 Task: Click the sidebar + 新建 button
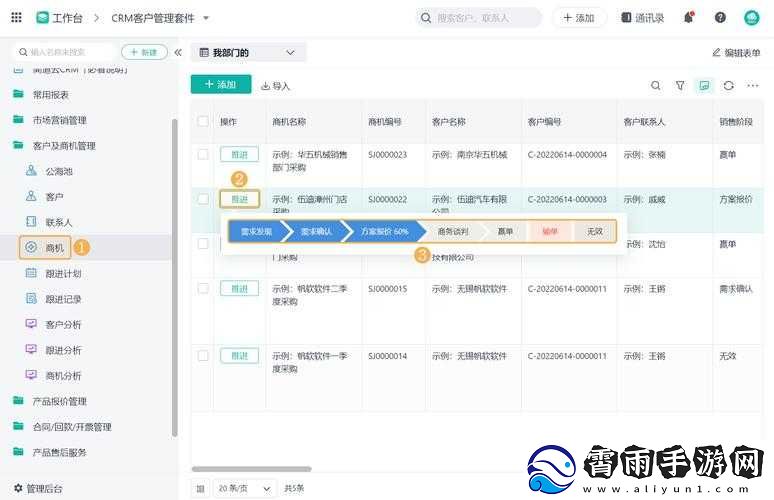(144, 52)
